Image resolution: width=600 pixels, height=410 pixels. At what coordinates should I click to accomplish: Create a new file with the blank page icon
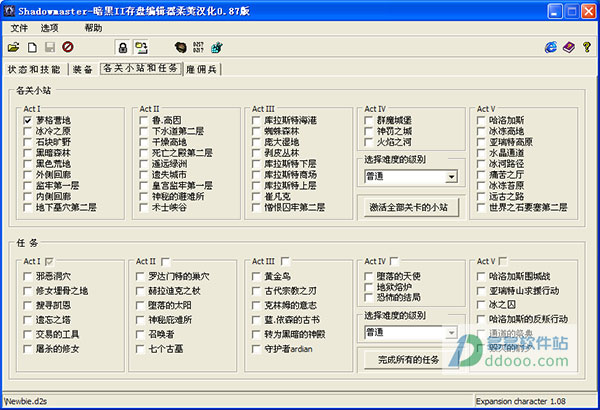(33, 47)
